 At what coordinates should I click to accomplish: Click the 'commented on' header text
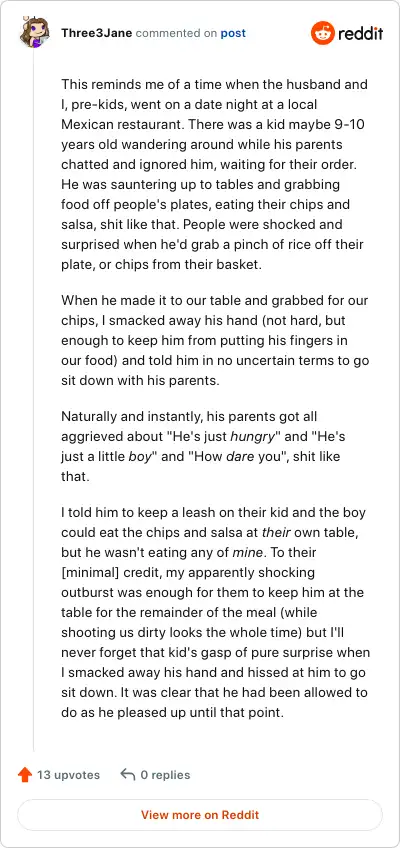coord(176,33)
